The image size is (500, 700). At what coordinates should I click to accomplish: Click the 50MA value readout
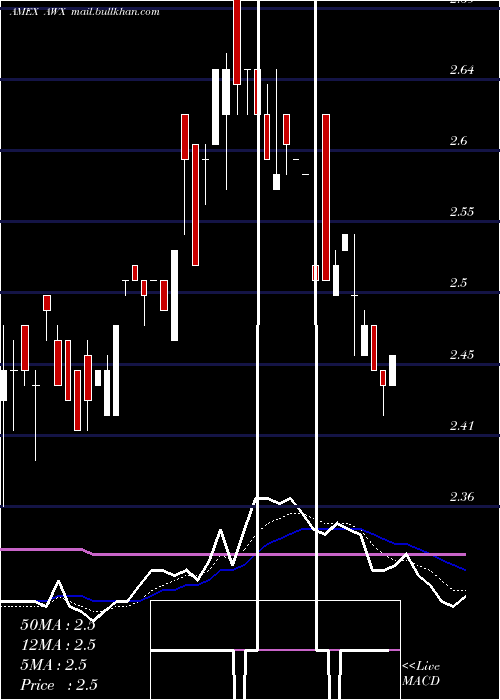58,625
